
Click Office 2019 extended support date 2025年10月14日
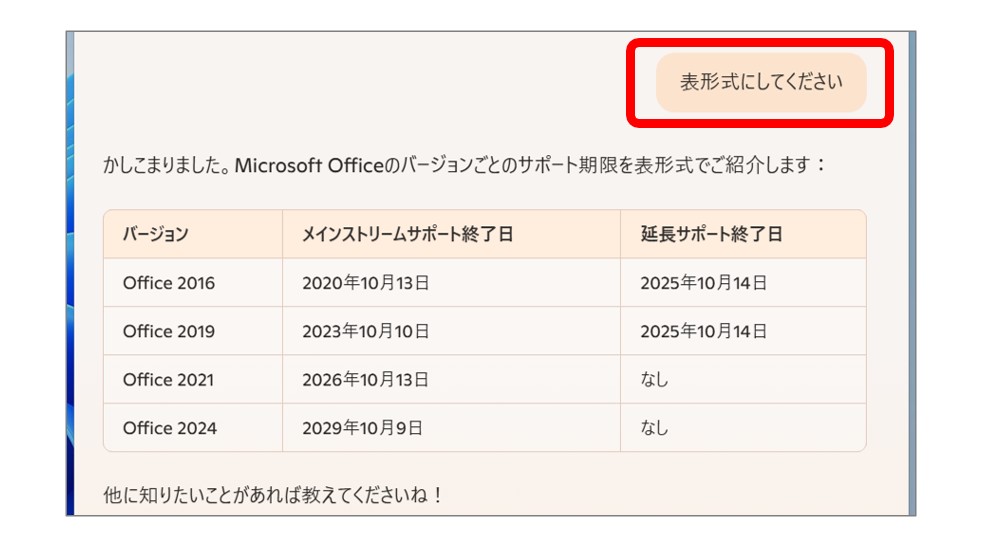click(743, 331)
